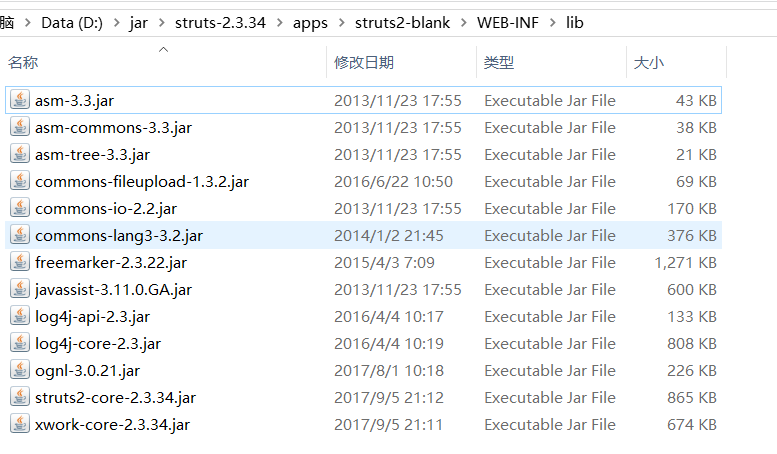Image resolution: width=777 pixels, height=454 pixels.
Task: Expand the breadcrumb chevron after Data (D:)
Action: click(117, 22)
